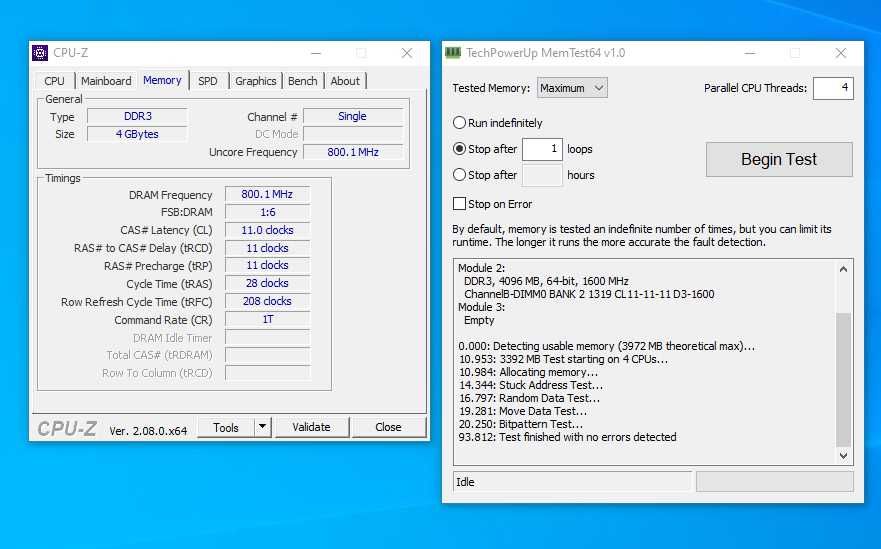Screen dimensions: 881x549
Task: Click the Single channel value field
Action: tap(353, 116)
